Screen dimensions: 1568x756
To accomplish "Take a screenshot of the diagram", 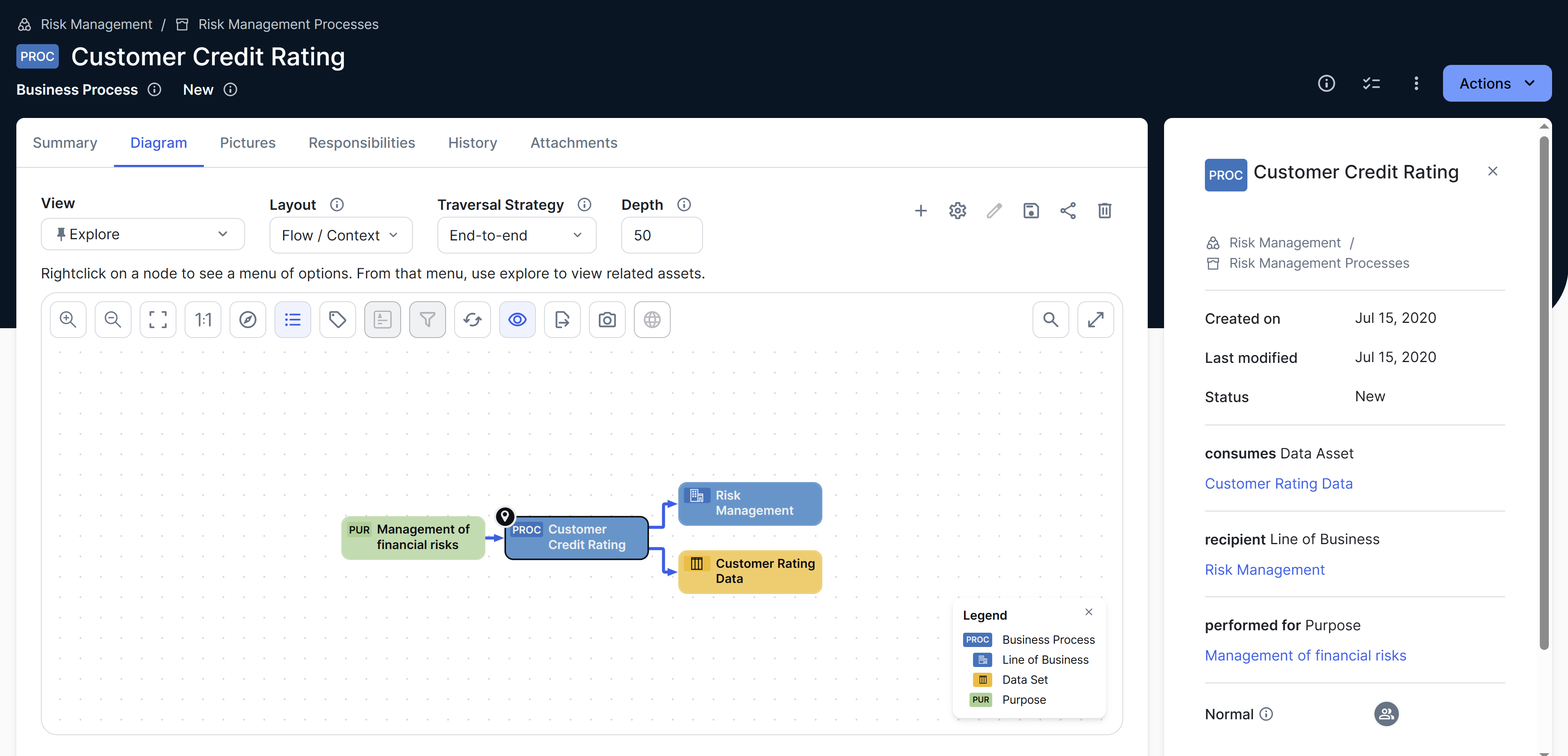I will pos(607,319).
